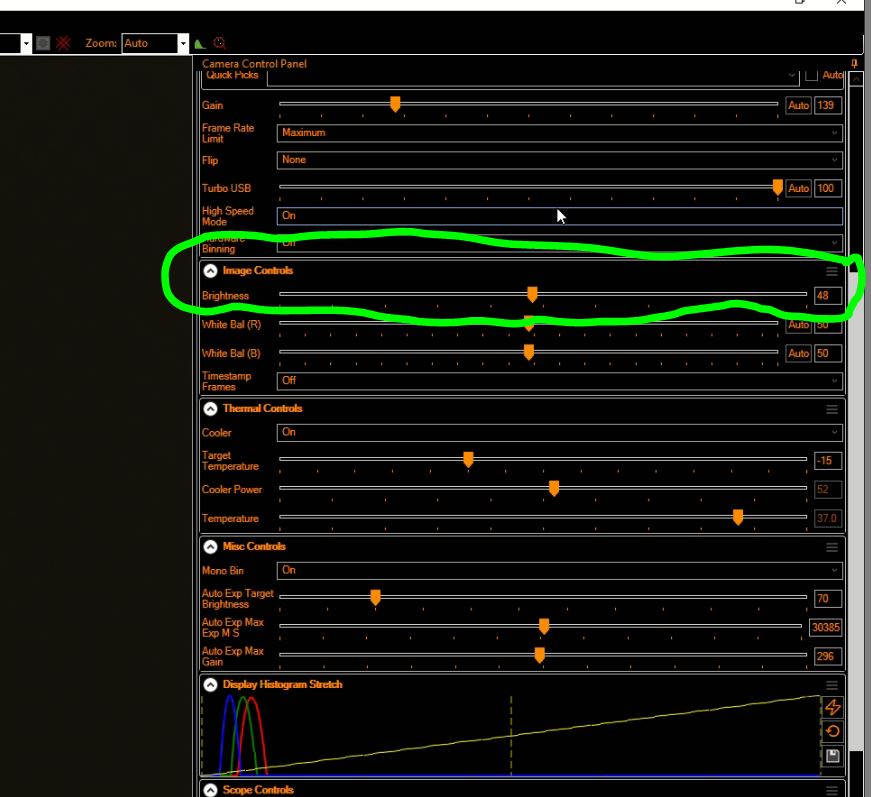Open the Zoom combo box
This screenshot has width=871, height=797.
(x=154, y=43)
